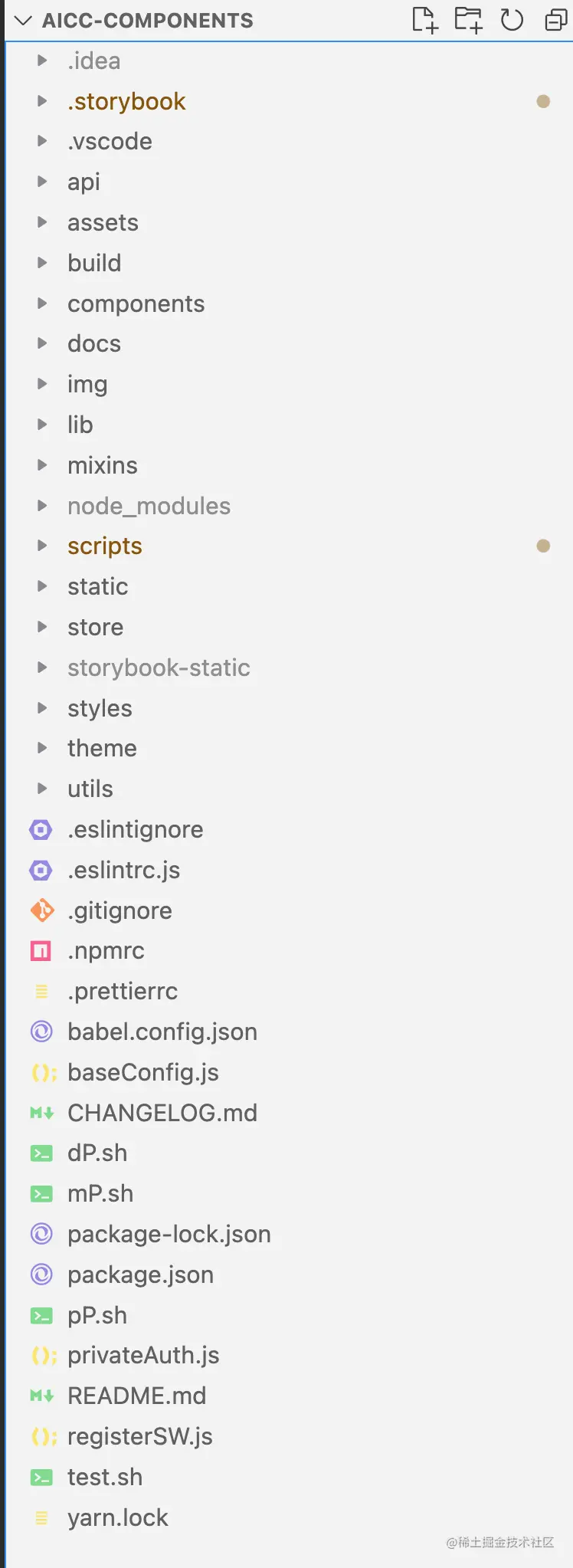Select the scripts folder
Screen dimensions: 573x1568
tap(105, 546)
